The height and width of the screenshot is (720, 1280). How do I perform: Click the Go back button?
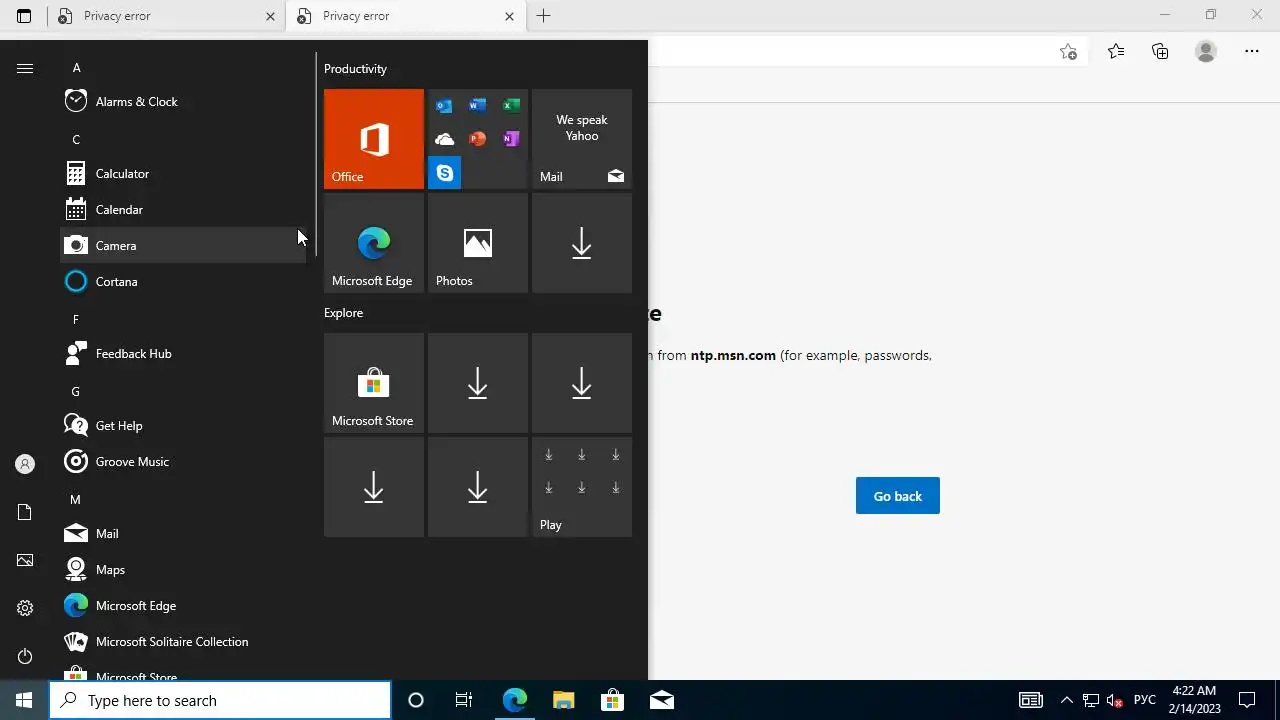point(898,496)
